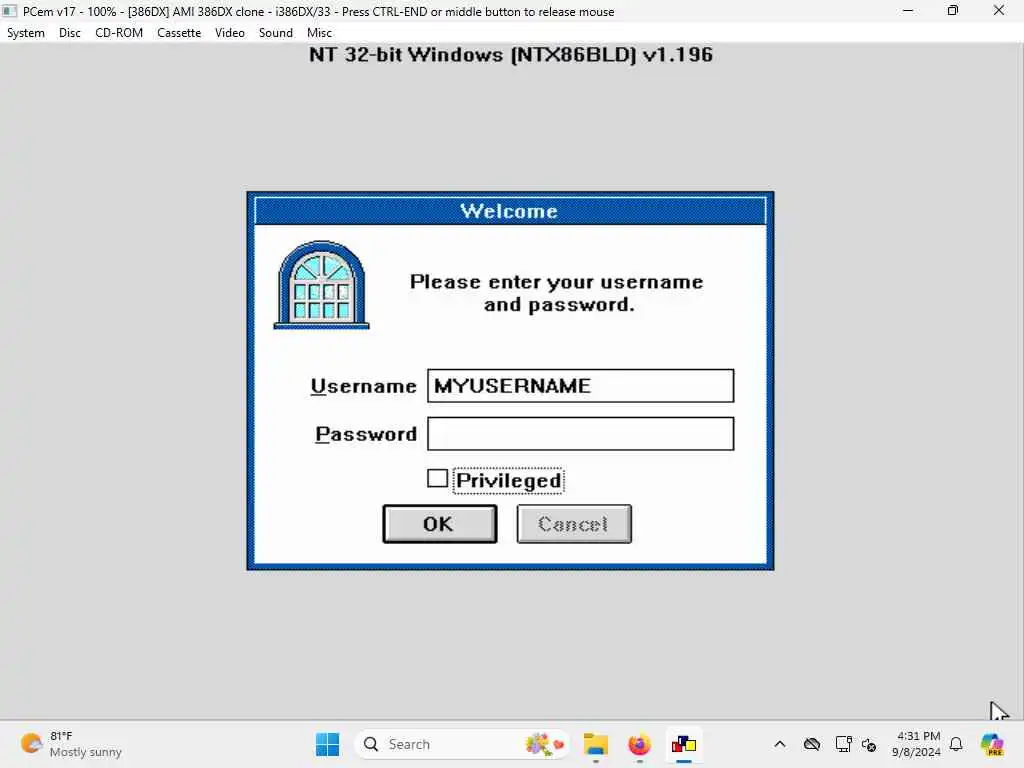Open the weather widget showing 81°F
1024x768 pixels.
pyautogui.click(x=71, y=744)
